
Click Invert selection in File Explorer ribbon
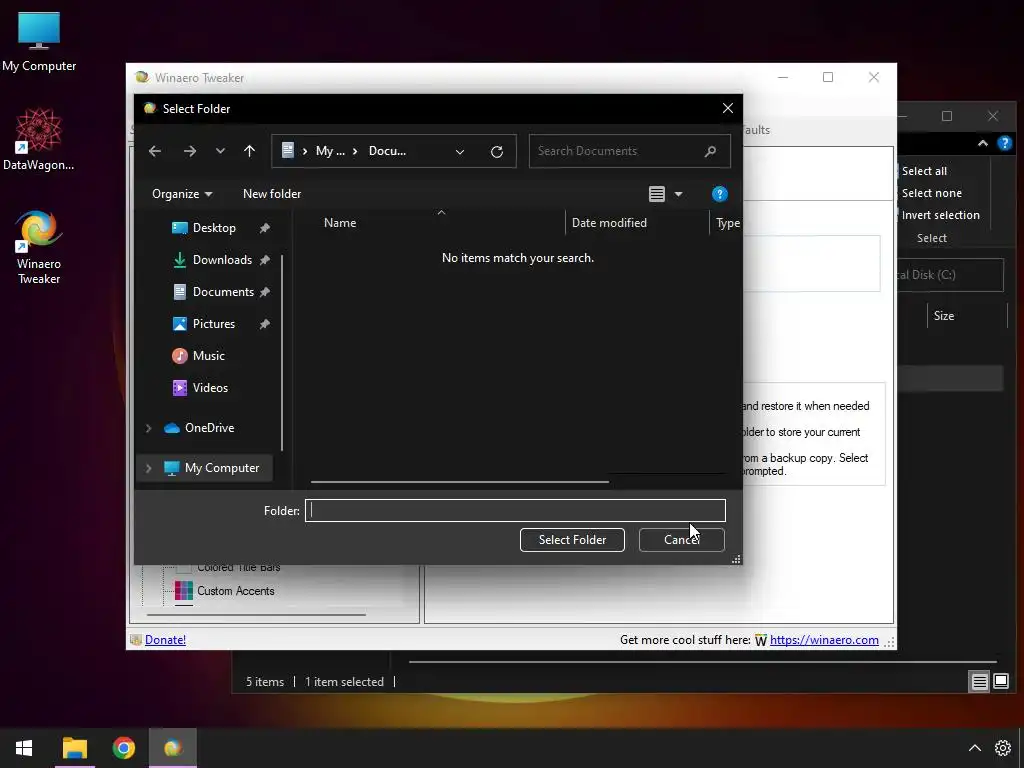[x=940, y=216]
